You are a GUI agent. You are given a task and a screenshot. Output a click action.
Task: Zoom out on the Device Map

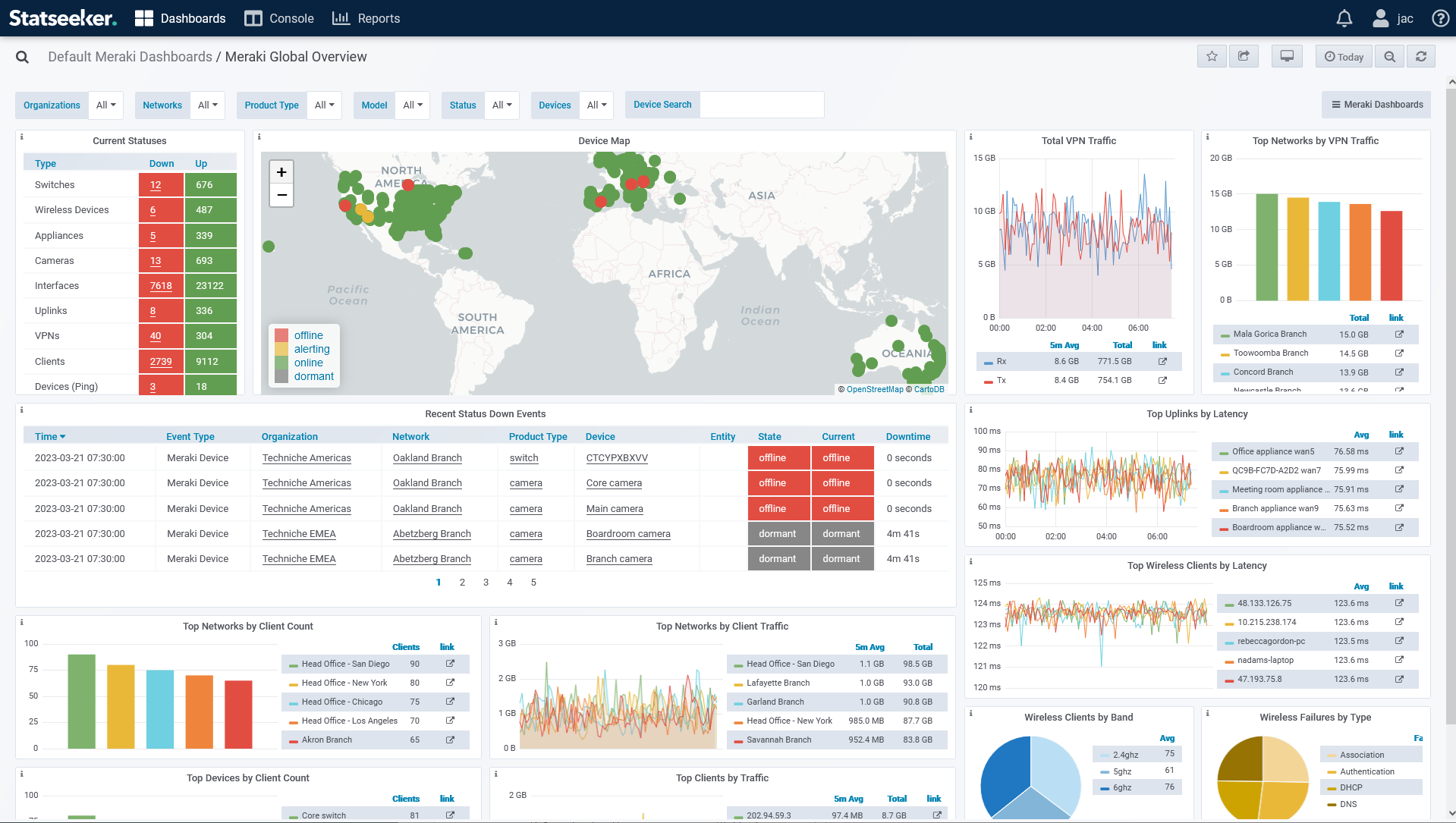coord(281,195)
